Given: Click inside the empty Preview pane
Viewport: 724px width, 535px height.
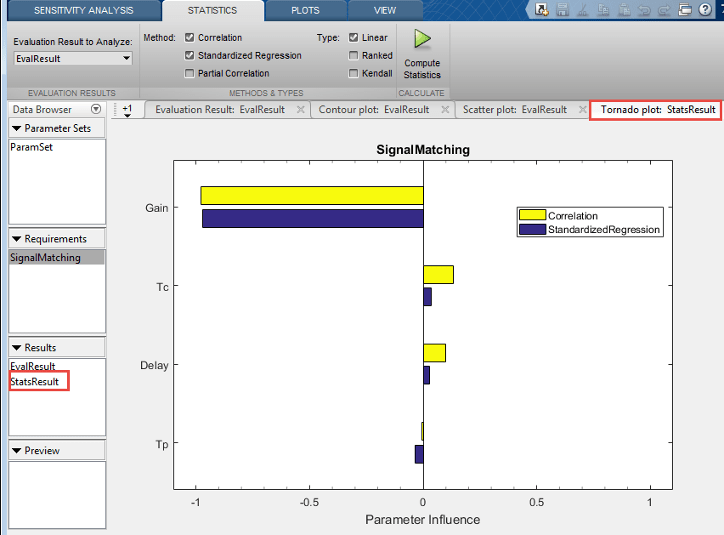Looking at the screenshot, I should [x=57, y=495].
